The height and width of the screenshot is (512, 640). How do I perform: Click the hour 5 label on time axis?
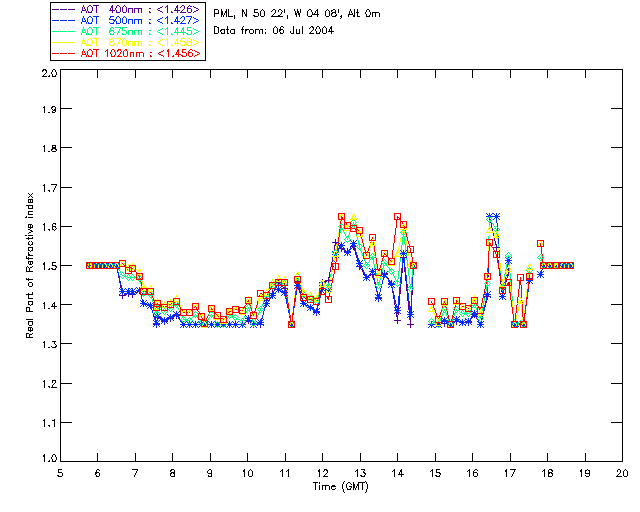tap(60, 473)
